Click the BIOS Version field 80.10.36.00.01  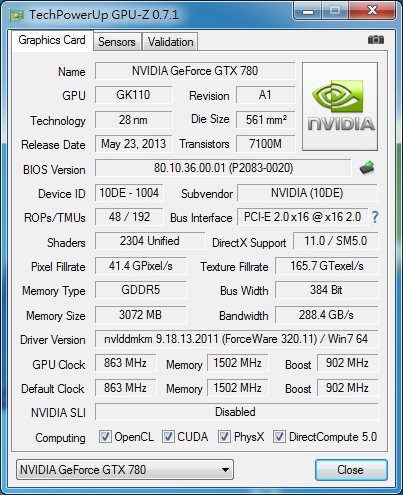(x=223, y=168)
